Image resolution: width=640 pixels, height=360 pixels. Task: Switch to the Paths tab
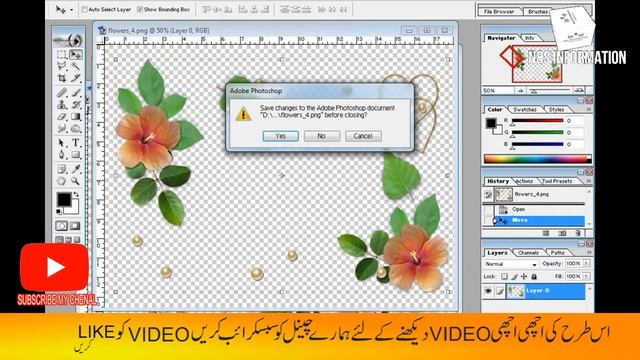(558, 253)
